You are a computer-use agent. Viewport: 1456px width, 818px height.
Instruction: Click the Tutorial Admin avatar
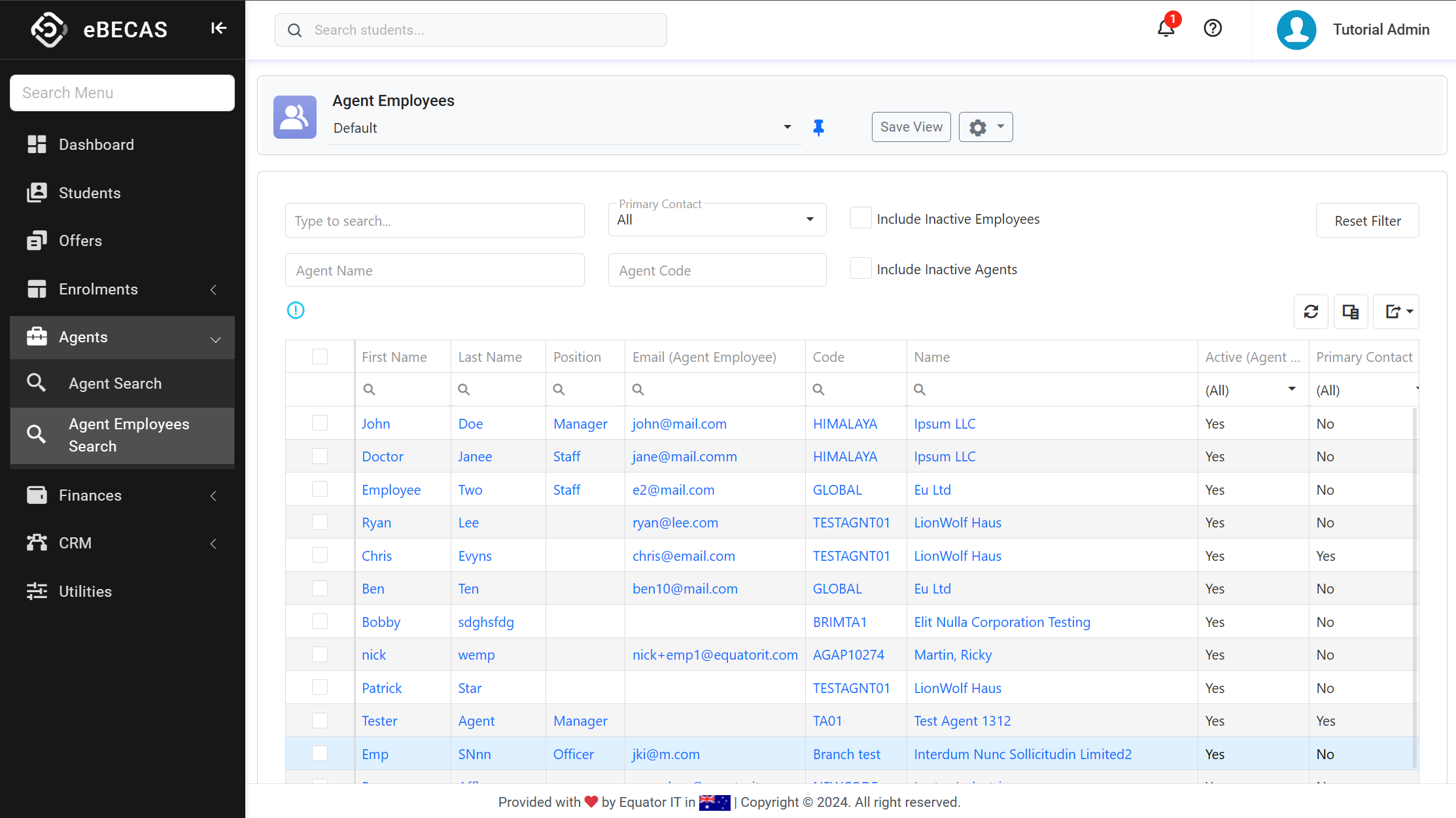(x=1296, y=29)
